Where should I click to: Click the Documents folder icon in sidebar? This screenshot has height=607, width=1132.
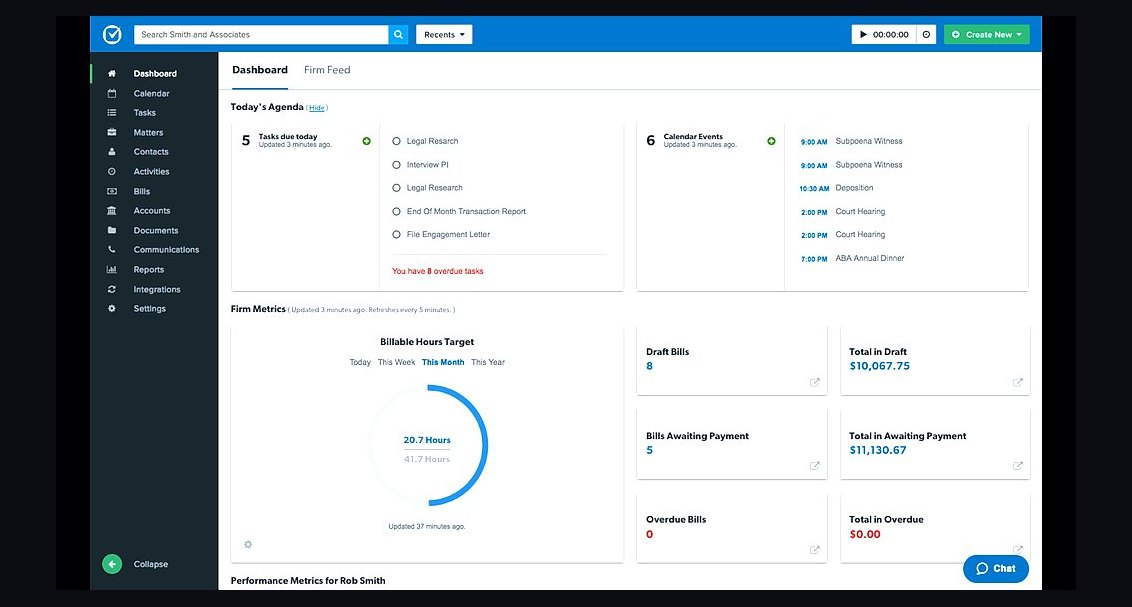(112, 230)
